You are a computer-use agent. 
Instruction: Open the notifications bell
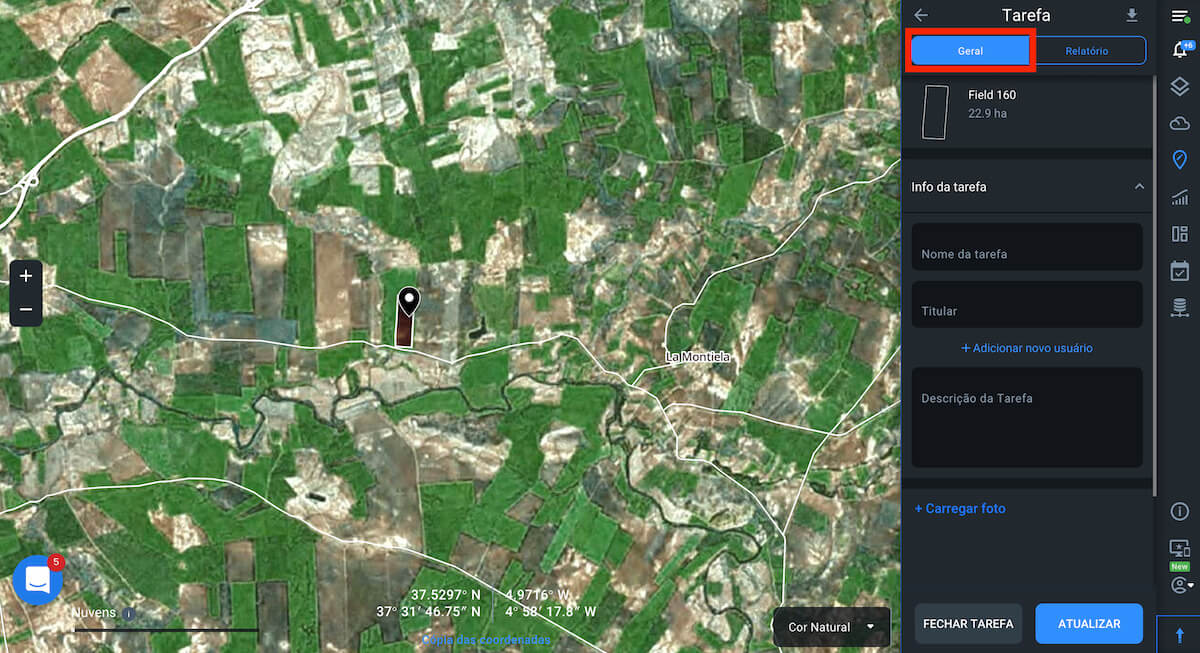click(1179, 51)
